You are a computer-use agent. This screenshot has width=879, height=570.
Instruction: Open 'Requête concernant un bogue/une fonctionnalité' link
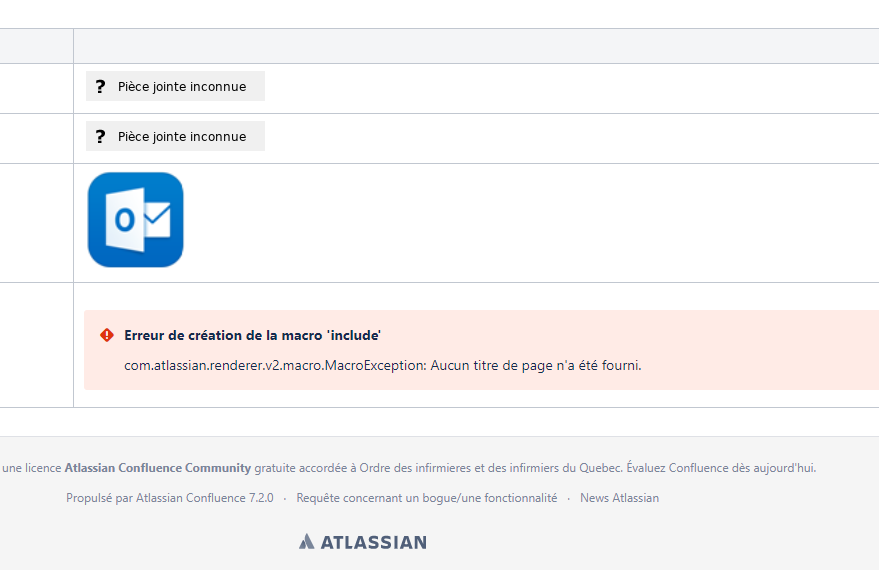coord(427,498)
